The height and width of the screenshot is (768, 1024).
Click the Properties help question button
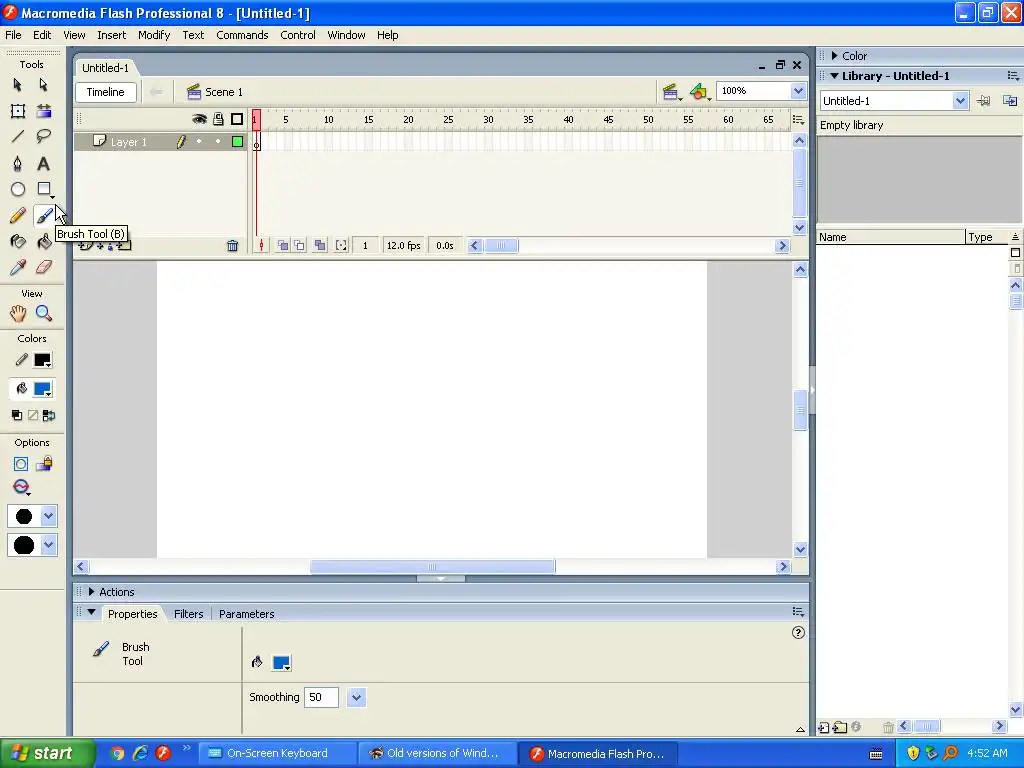coord(798,632)
